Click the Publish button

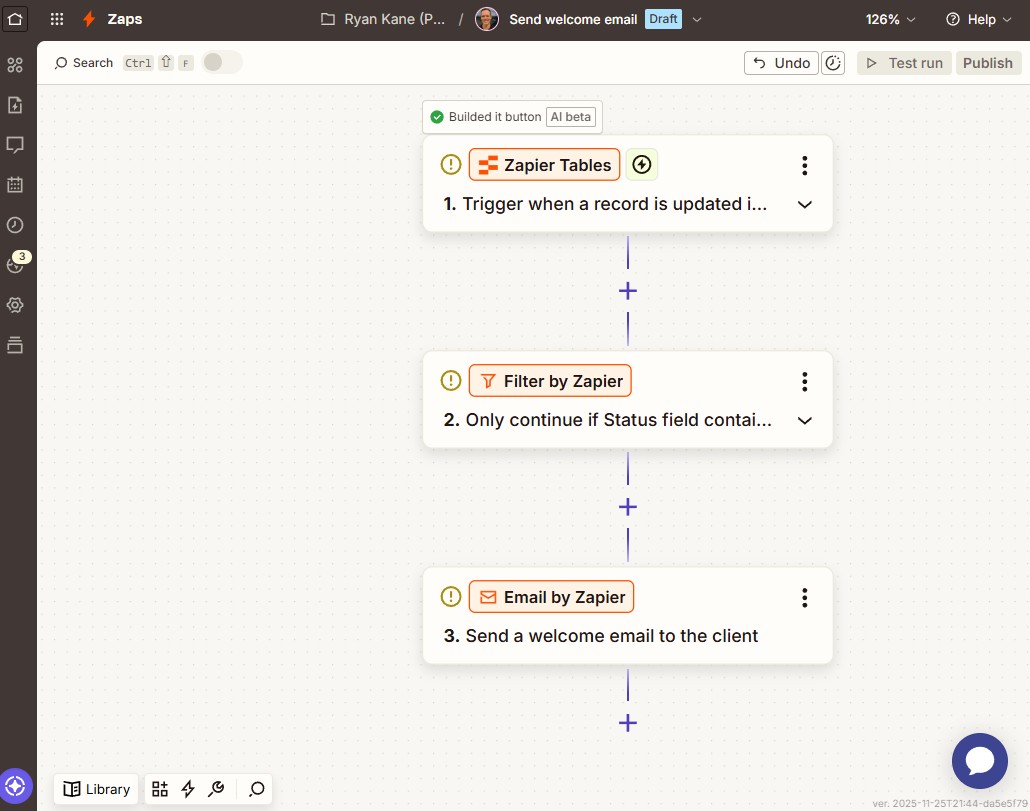click(x=987, y=62)
